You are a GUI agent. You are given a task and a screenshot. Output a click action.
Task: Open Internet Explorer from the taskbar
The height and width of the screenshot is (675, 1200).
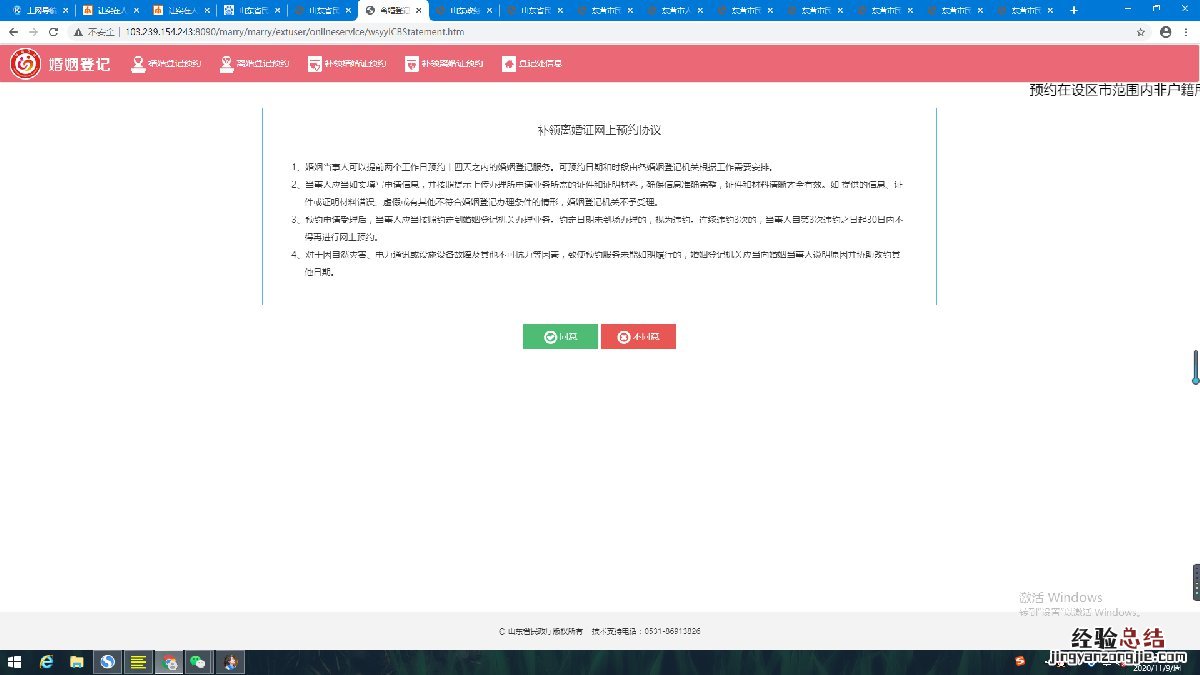(x=46, y=662)
